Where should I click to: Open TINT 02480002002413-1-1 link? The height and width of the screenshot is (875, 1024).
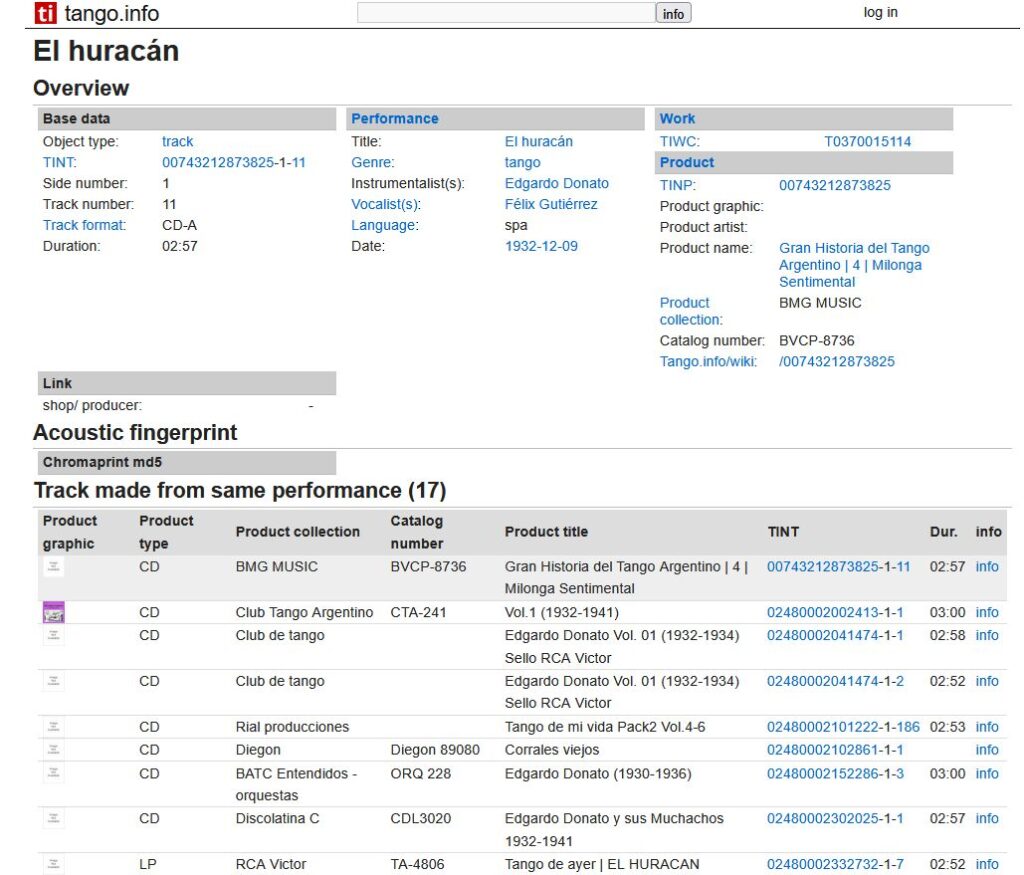[x=835, y=612]
